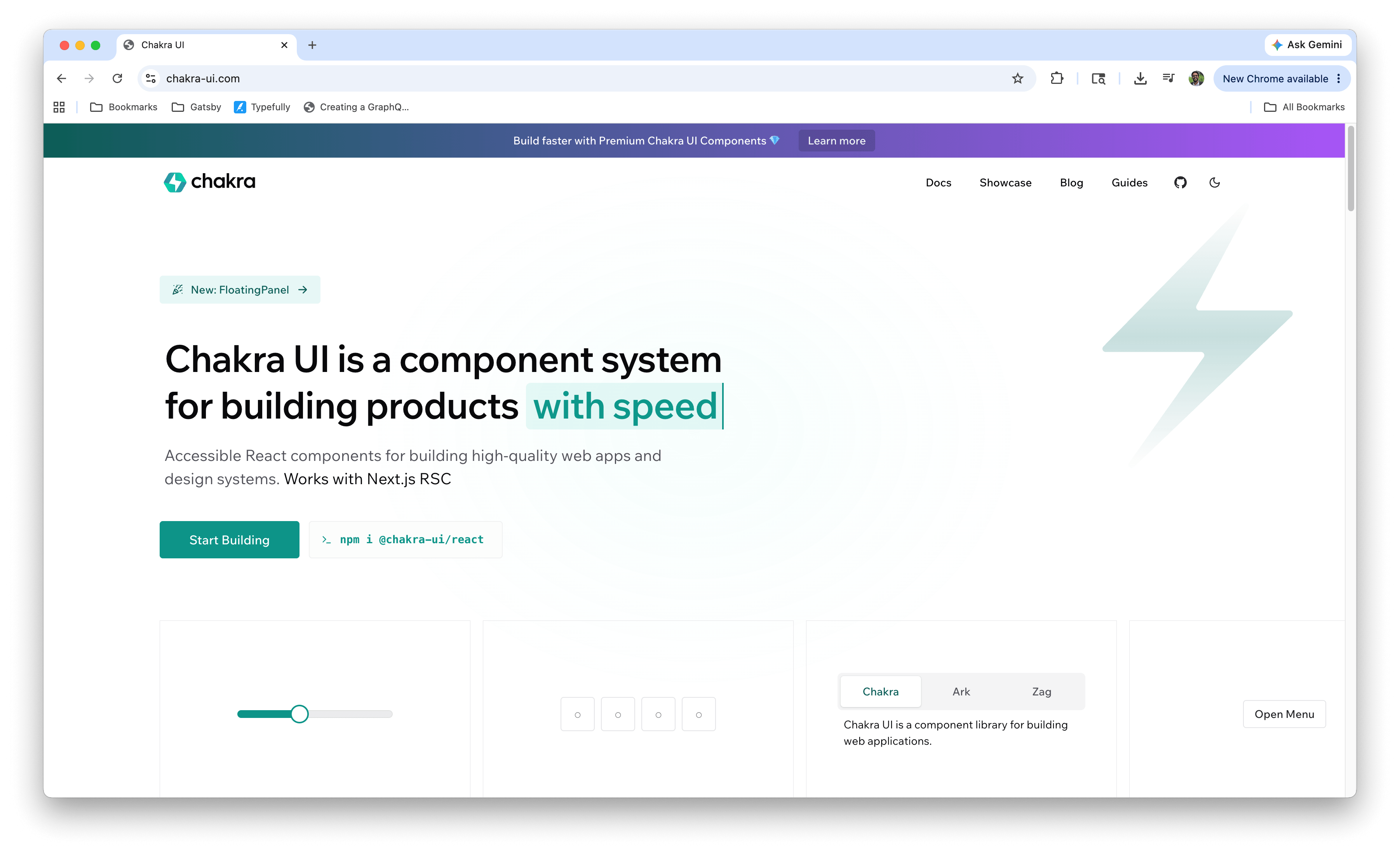The height and width of the screenshot is (855, 1400).
Task: Go back using the browser back arrow
Action: click(x=61, y=78)
